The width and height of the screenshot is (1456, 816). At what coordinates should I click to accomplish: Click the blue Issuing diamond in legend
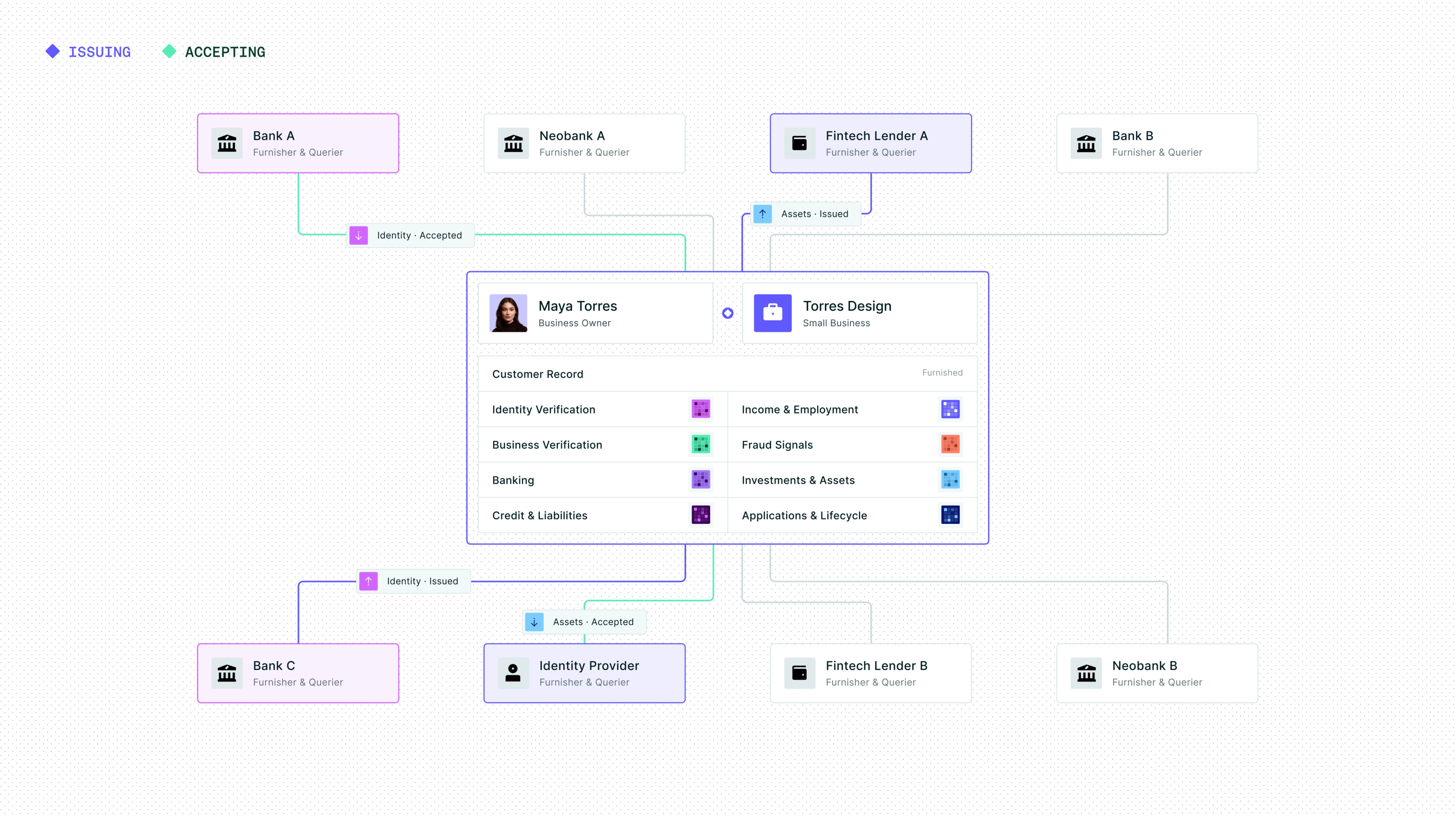click(x=53, y=52)
